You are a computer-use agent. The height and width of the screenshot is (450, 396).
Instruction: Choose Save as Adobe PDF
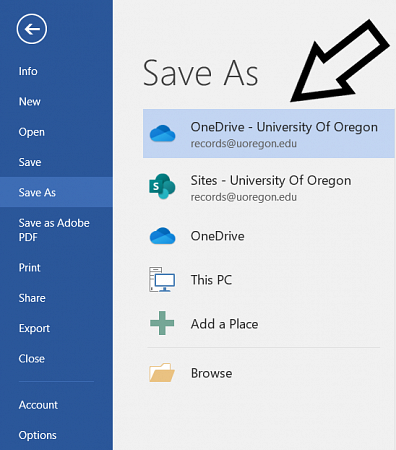(54, 230)
